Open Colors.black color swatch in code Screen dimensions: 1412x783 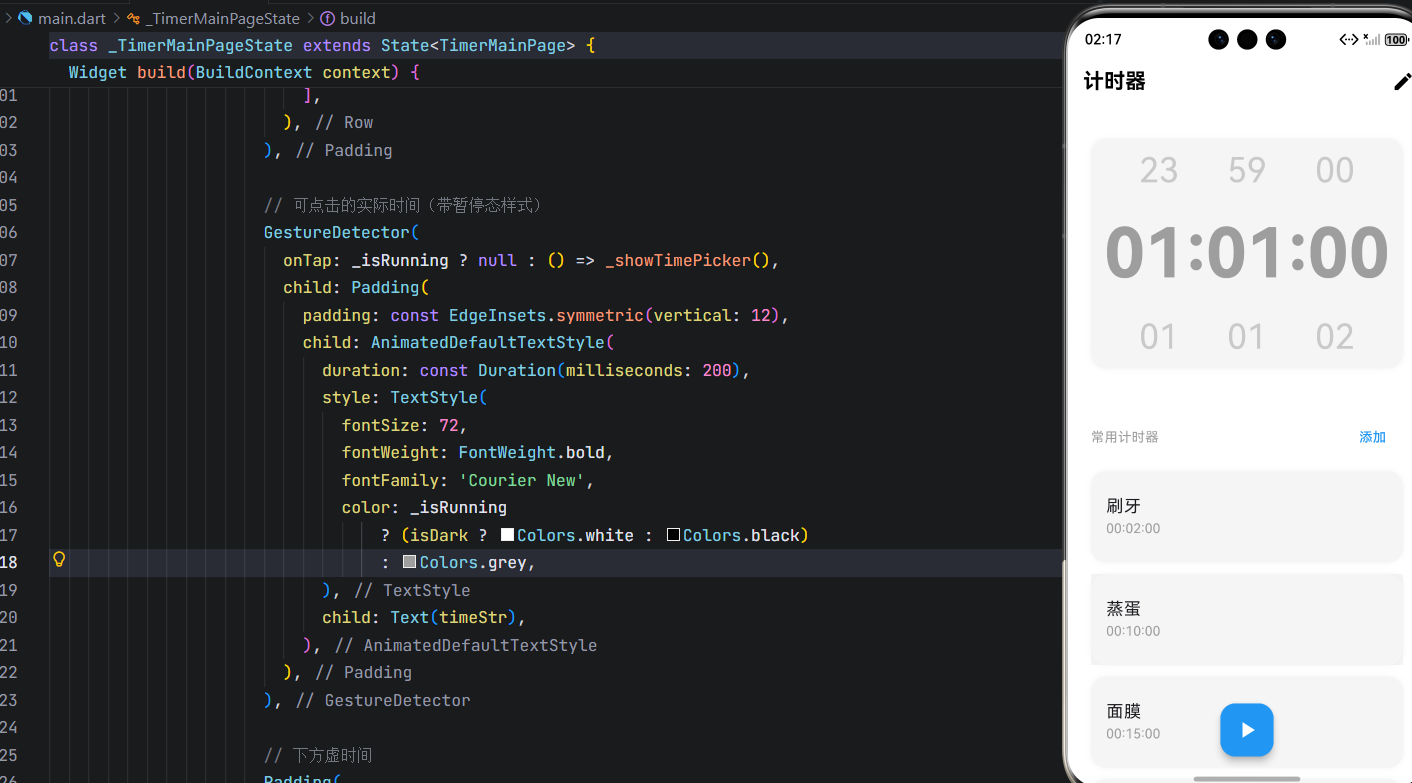(x=673, y=535)
